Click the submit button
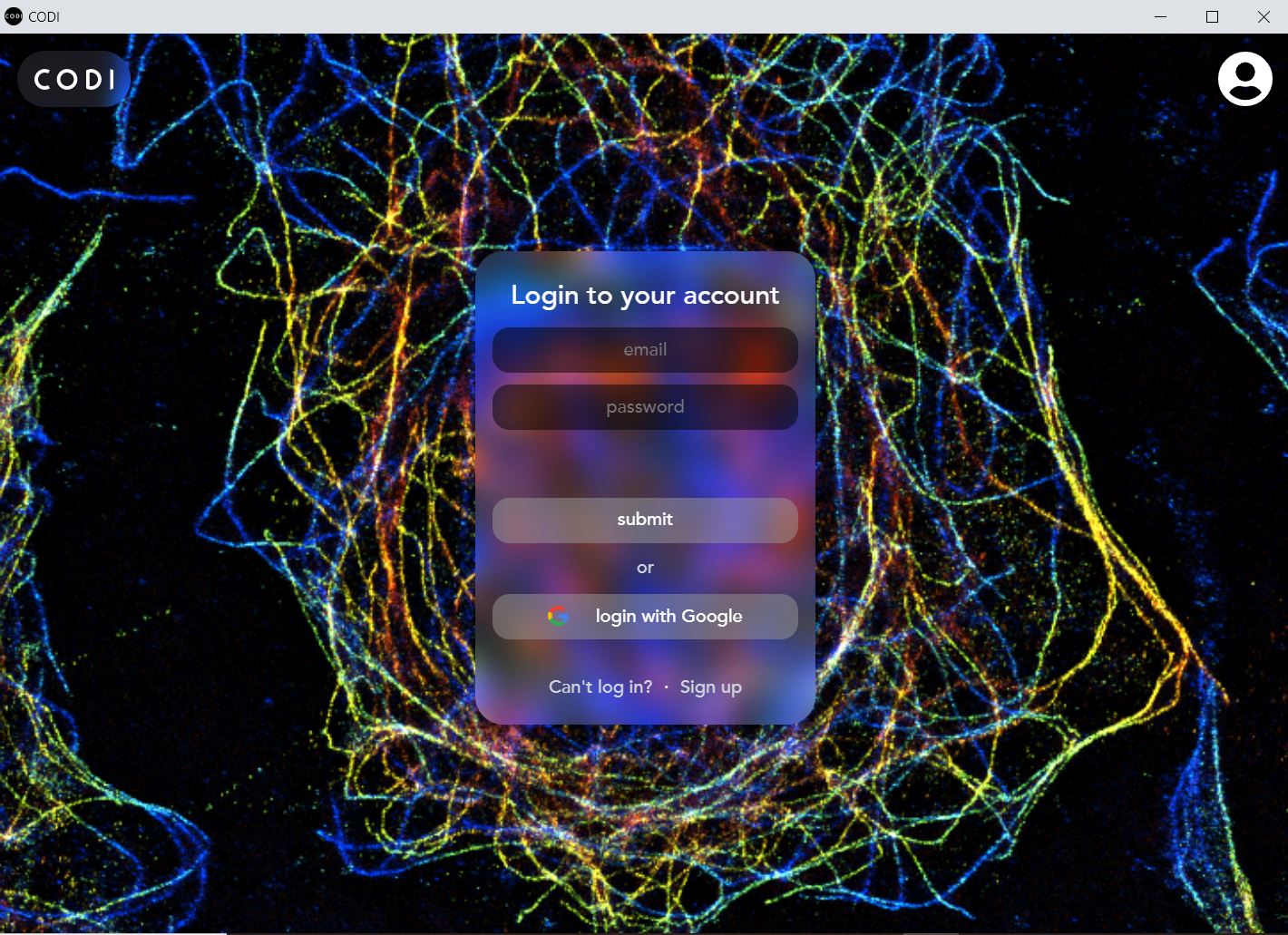This screenshot has height=935, width=1288. 645,520
